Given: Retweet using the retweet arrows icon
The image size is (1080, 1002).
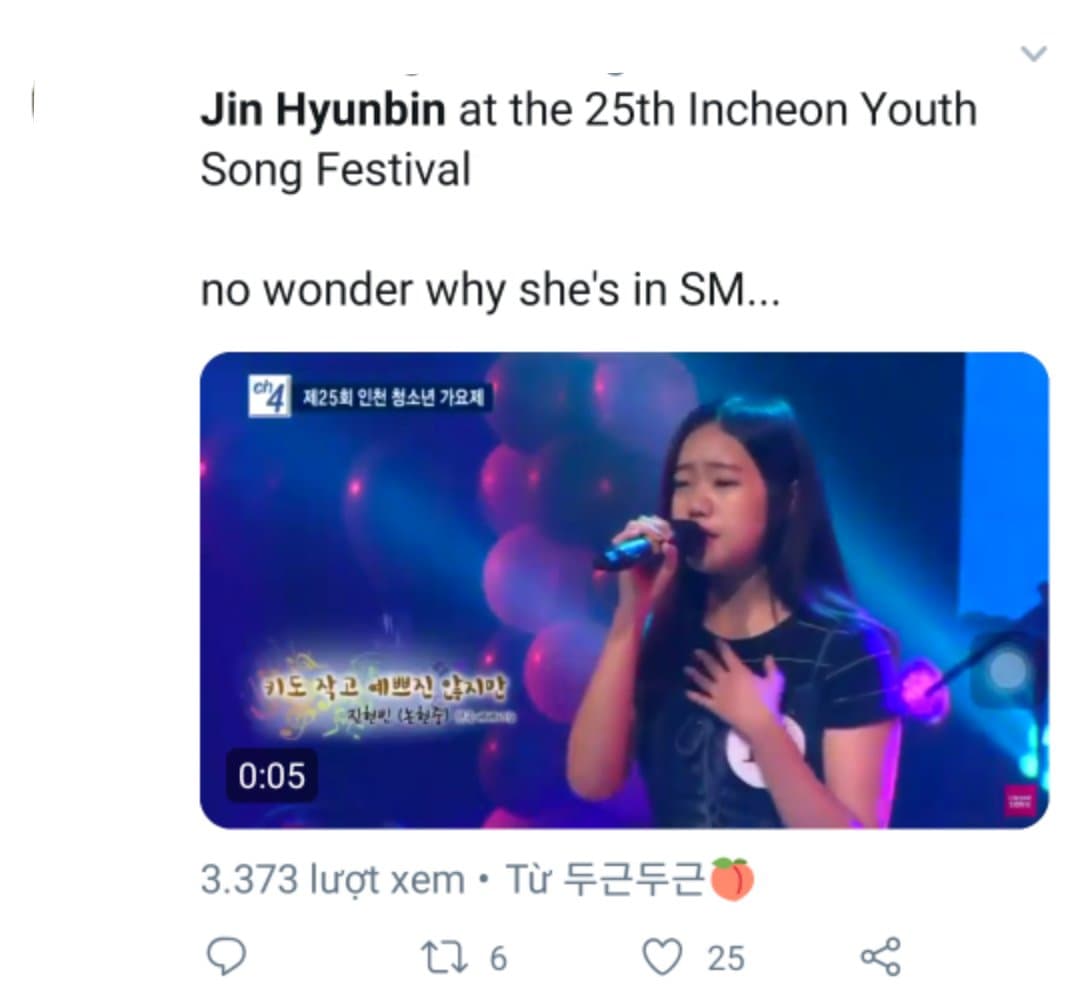Looking at the screenshot, I should (x=444, y=957).
